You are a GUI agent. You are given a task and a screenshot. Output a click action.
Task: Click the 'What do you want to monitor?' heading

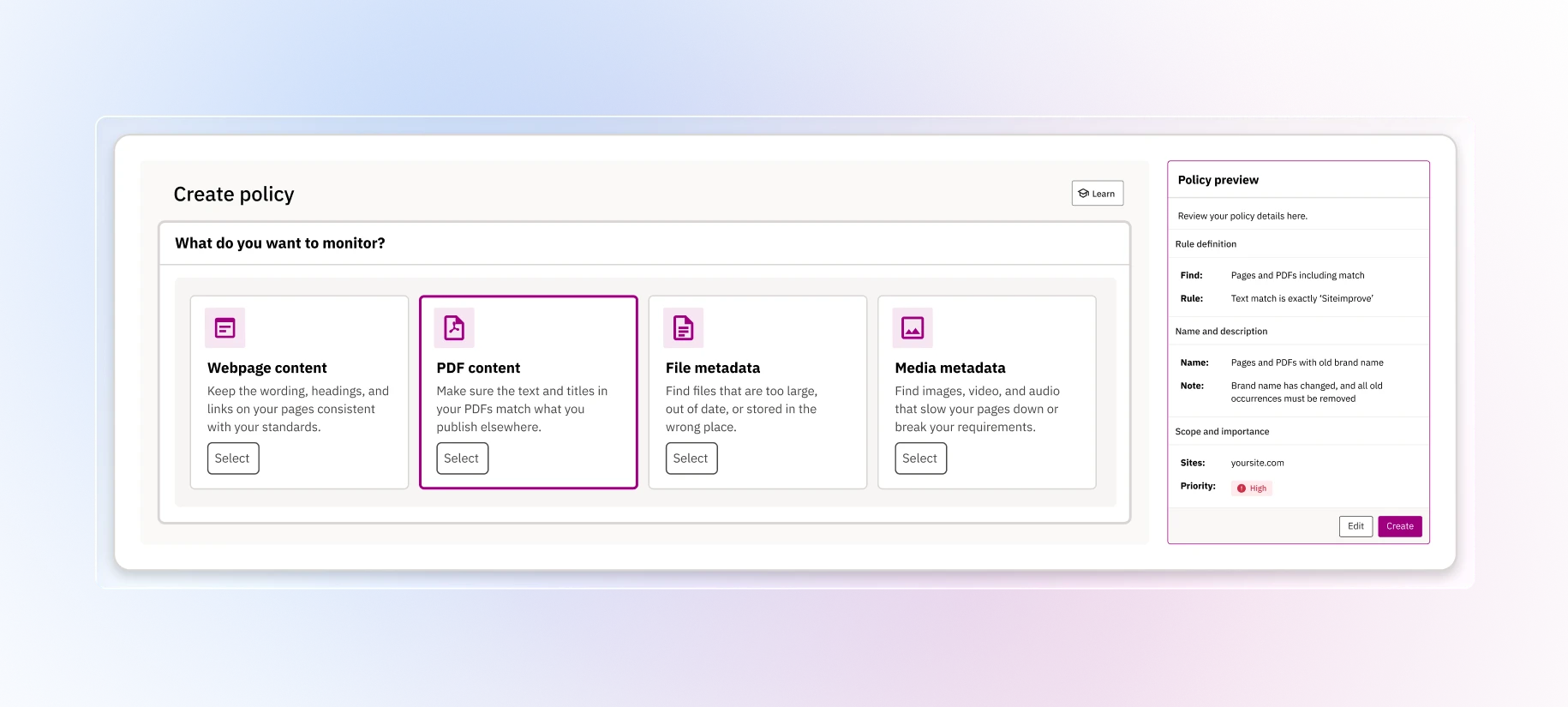pyautogui.click(x=280, y=243)
